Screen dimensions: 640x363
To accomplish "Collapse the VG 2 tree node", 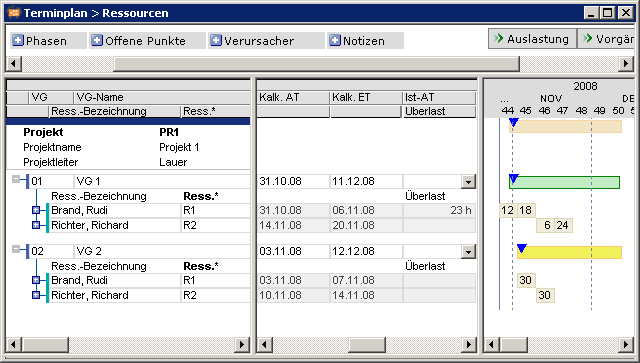I will point(16,249).
